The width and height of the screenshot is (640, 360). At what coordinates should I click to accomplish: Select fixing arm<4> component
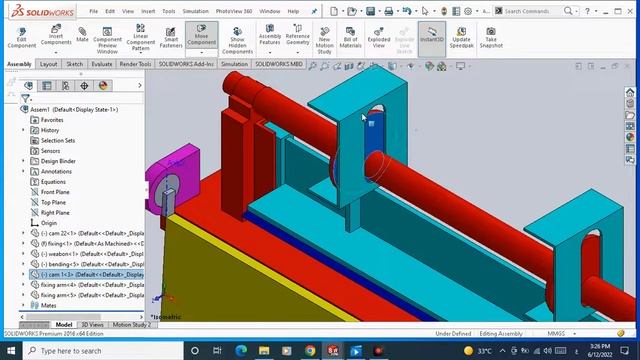pyautogui.click(x=92, y=284)
